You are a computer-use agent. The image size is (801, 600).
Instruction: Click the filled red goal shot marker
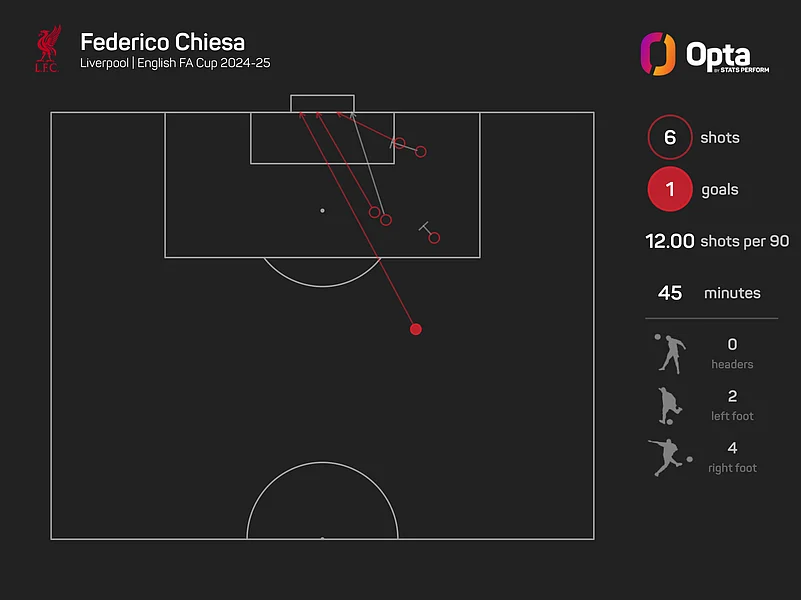coord(416,329)
